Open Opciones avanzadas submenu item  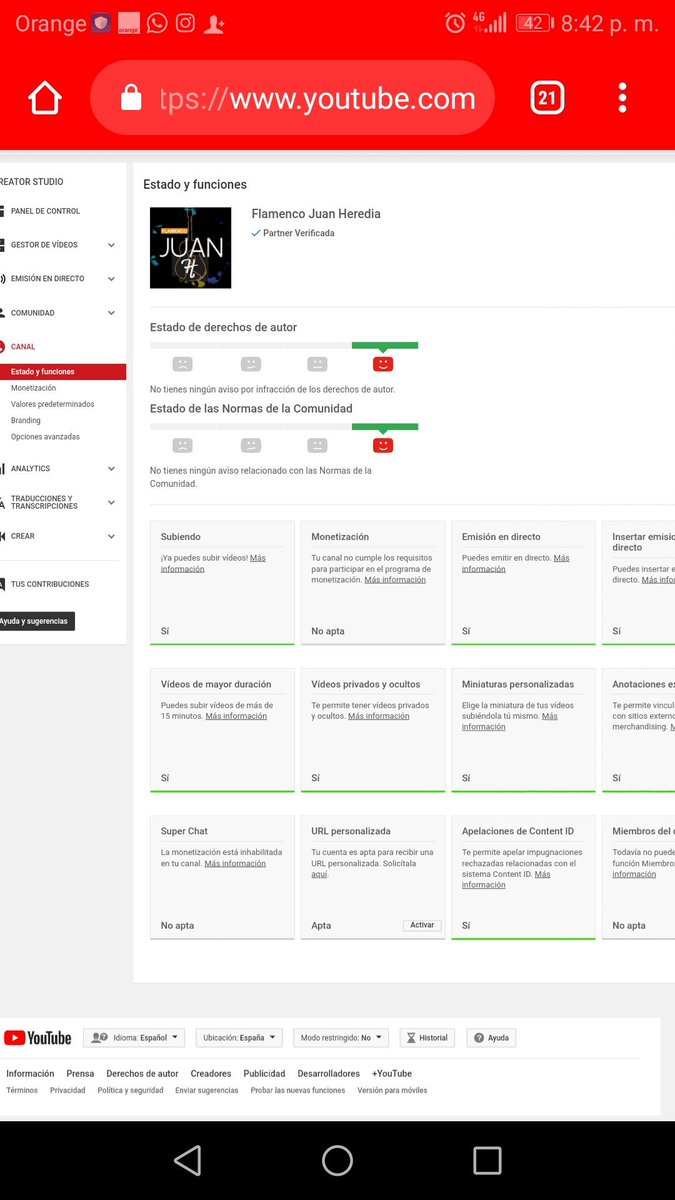click(x=45, y=437)
